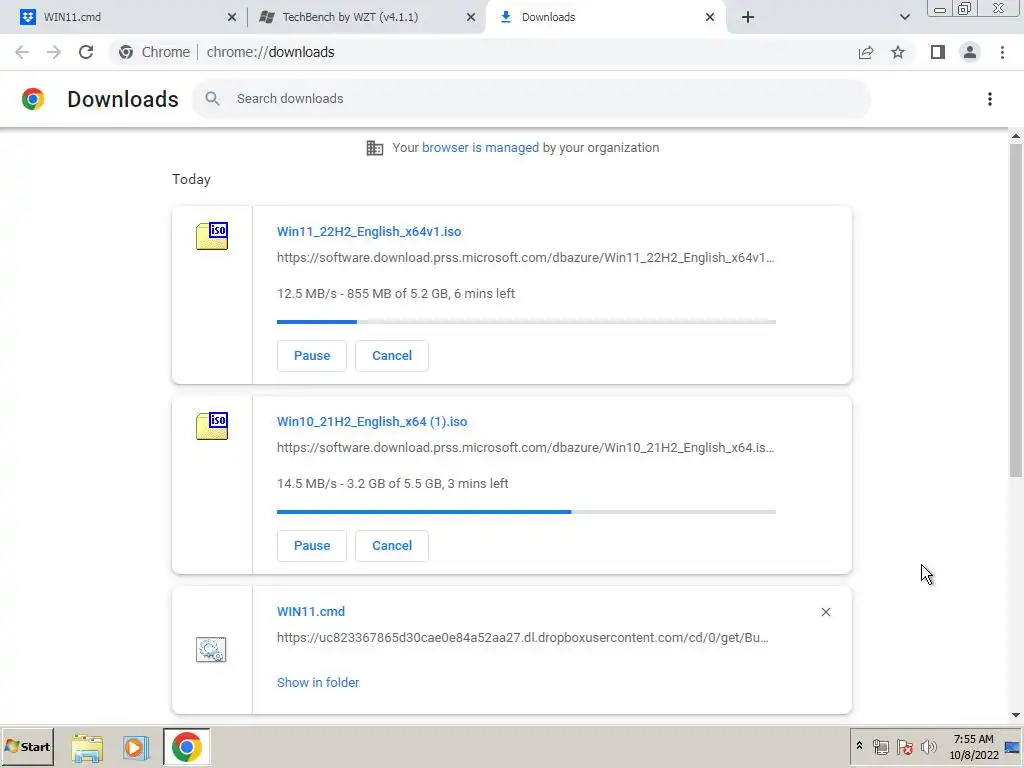Focus the Search downloads field
This screenshot has height=768, width=1024.
coord(532,99)
